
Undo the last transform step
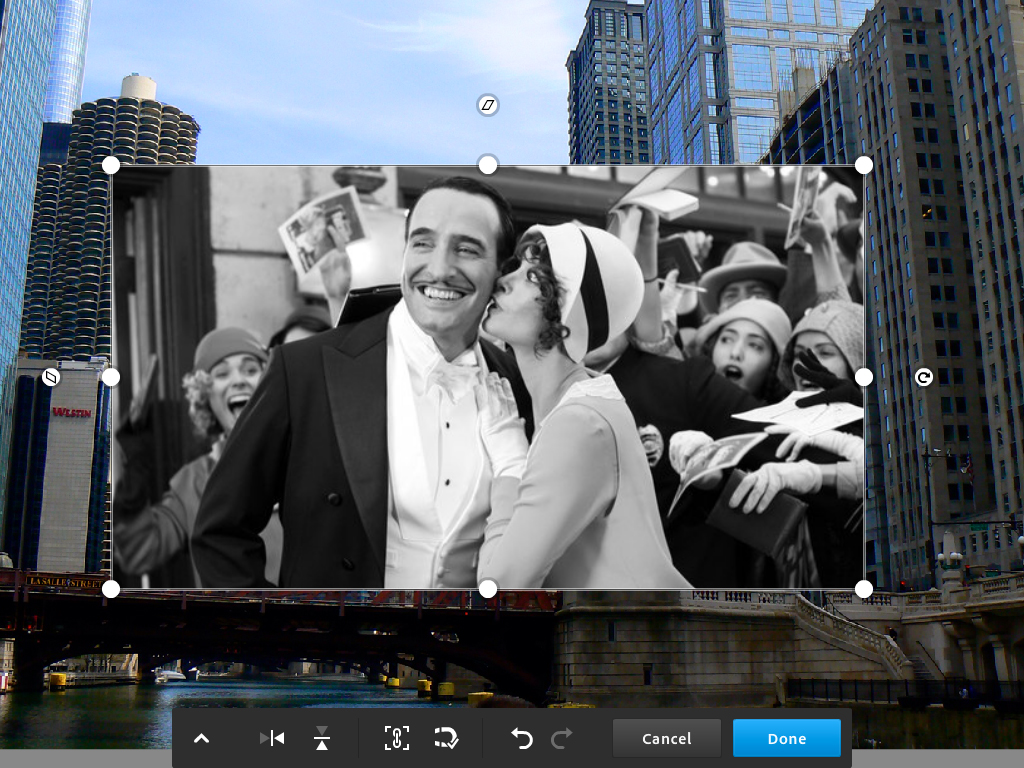(522, 739)
